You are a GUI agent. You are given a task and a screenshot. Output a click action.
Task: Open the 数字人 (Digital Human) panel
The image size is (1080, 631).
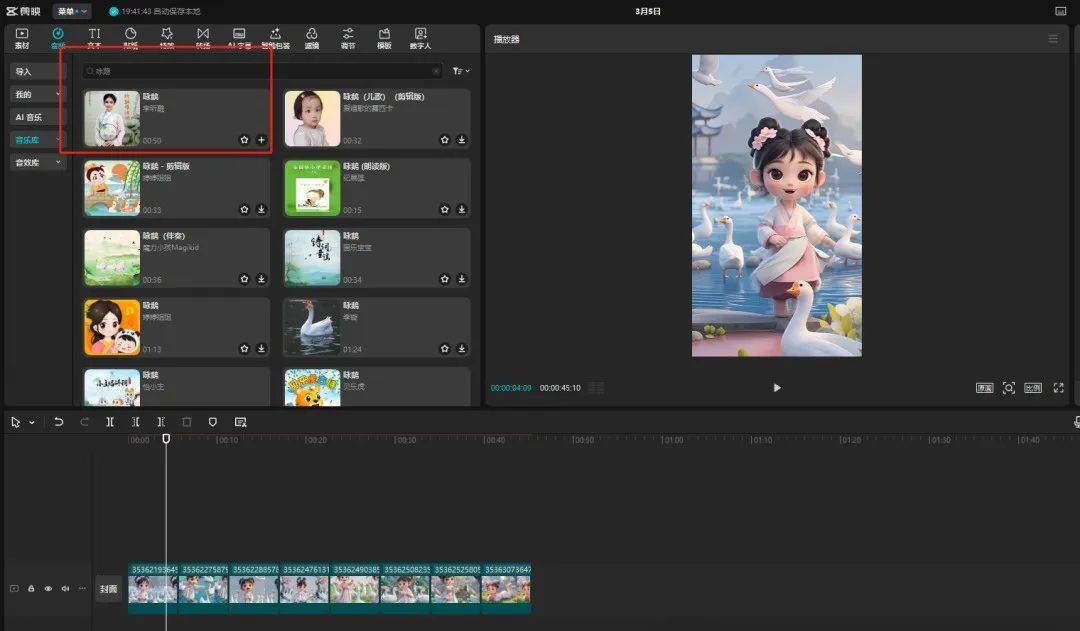pos(420,38)
